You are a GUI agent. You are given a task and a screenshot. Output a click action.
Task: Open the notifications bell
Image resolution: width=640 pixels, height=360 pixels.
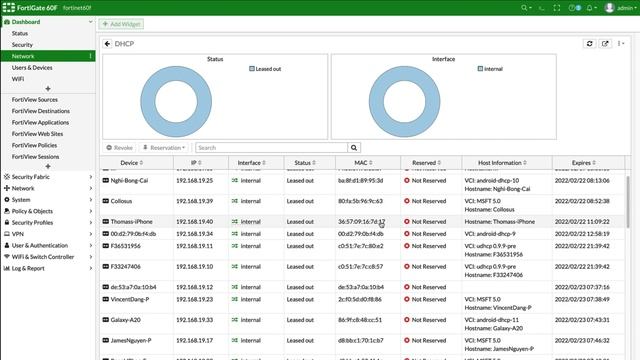[591, 8]
